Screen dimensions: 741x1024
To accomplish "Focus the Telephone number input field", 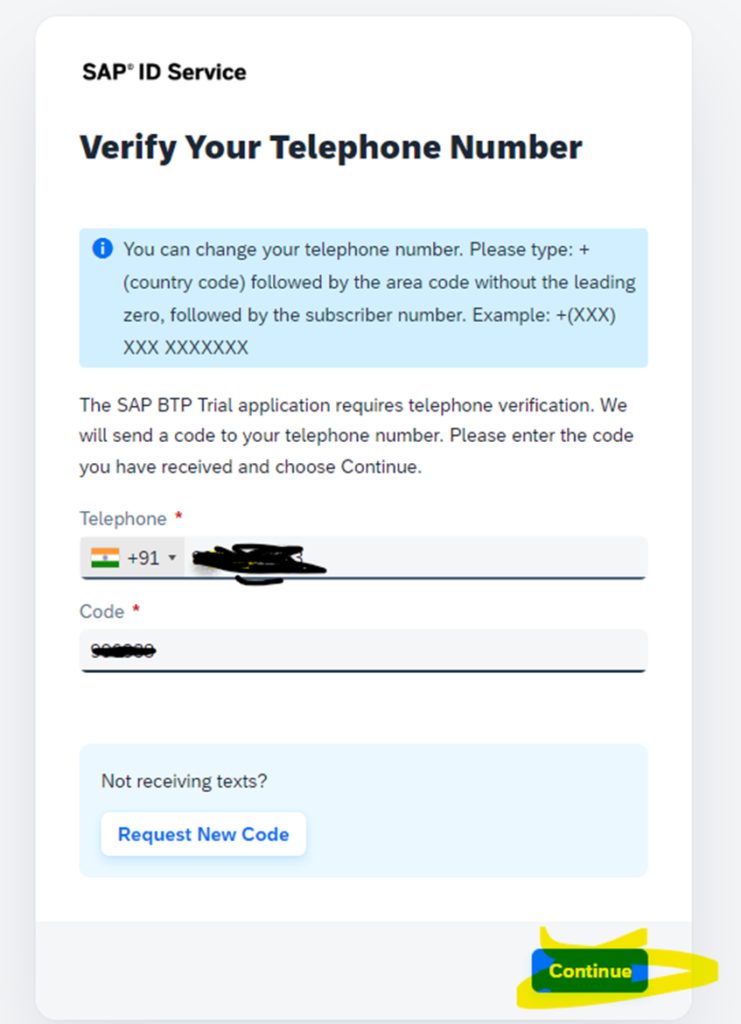I will point(415,558).
